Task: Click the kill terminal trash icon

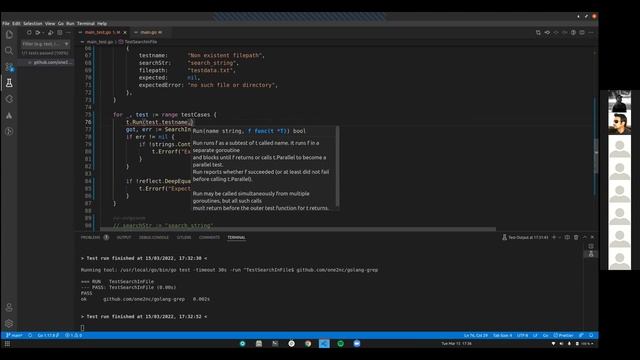Action: (576, 237)
